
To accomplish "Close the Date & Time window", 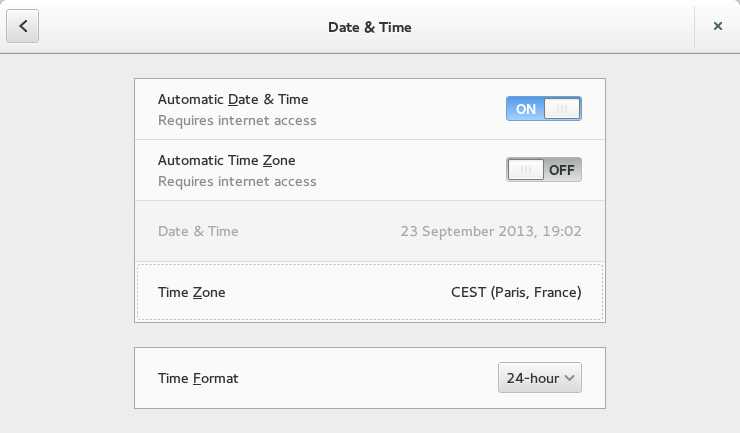I will 717,27.
